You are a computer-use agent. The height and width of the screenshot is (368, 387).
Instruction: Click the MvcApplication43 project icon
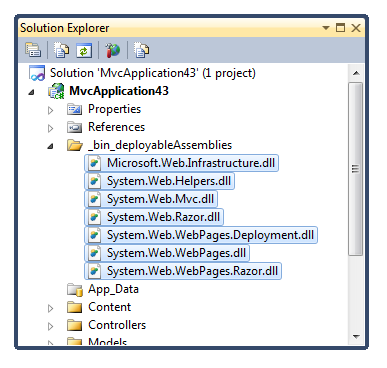click(x=56, y=91)
